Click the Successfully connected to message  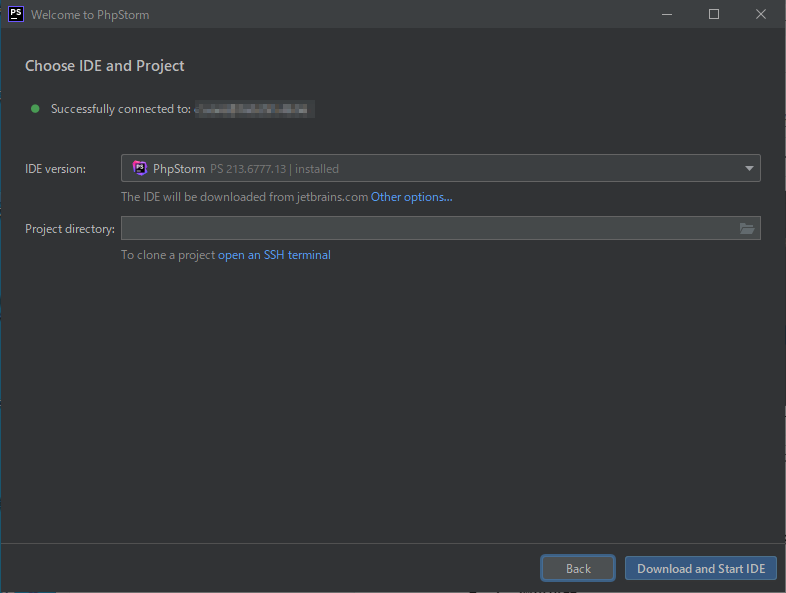(x=120, y=109)
